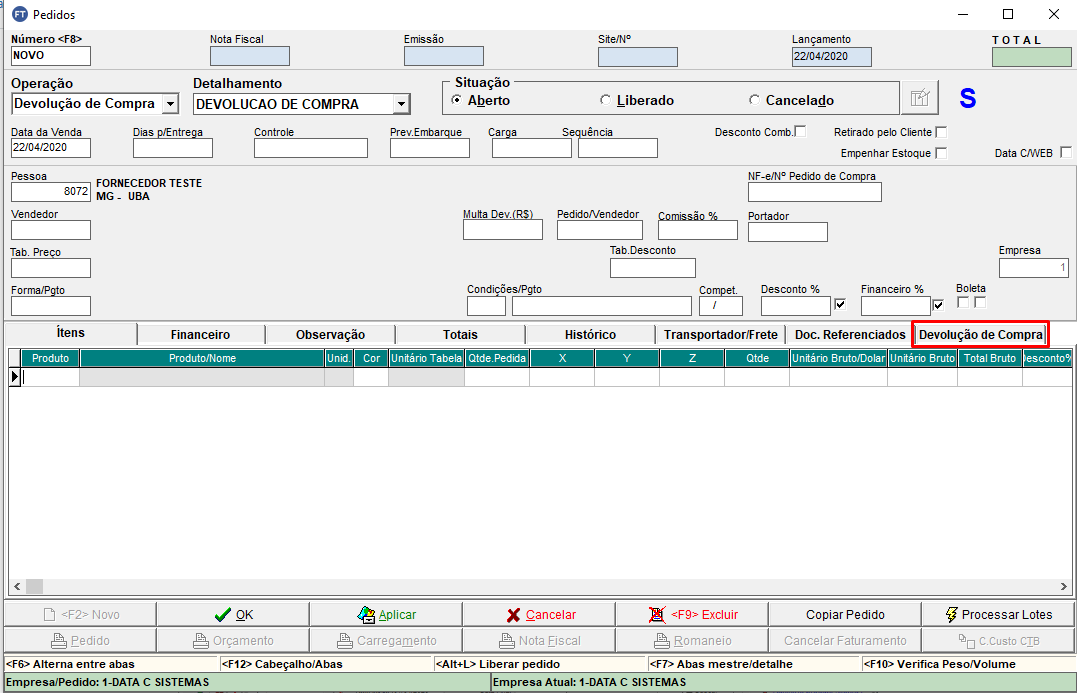Click the edit icon beside Situação
This screenshot has height=693, width=1077.
coord(920,98)
